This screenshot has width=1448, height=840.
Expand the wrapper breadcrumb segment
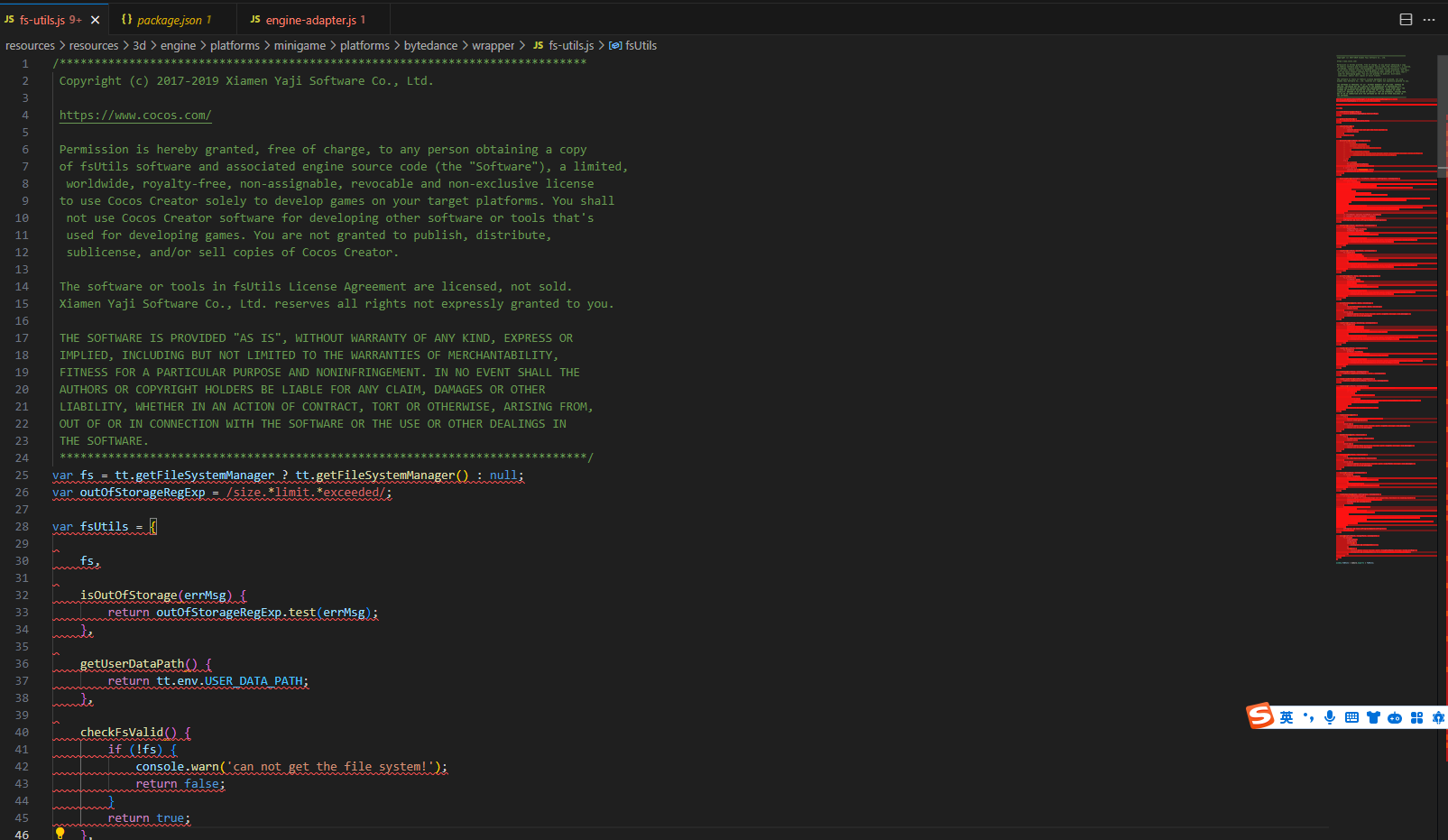(493, 45)
